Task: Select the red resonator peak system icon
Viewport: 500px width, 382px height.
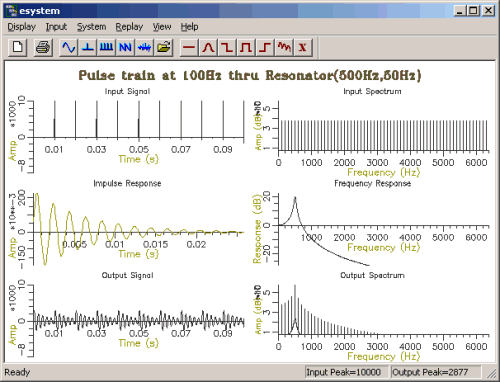Action: point(208,47)
